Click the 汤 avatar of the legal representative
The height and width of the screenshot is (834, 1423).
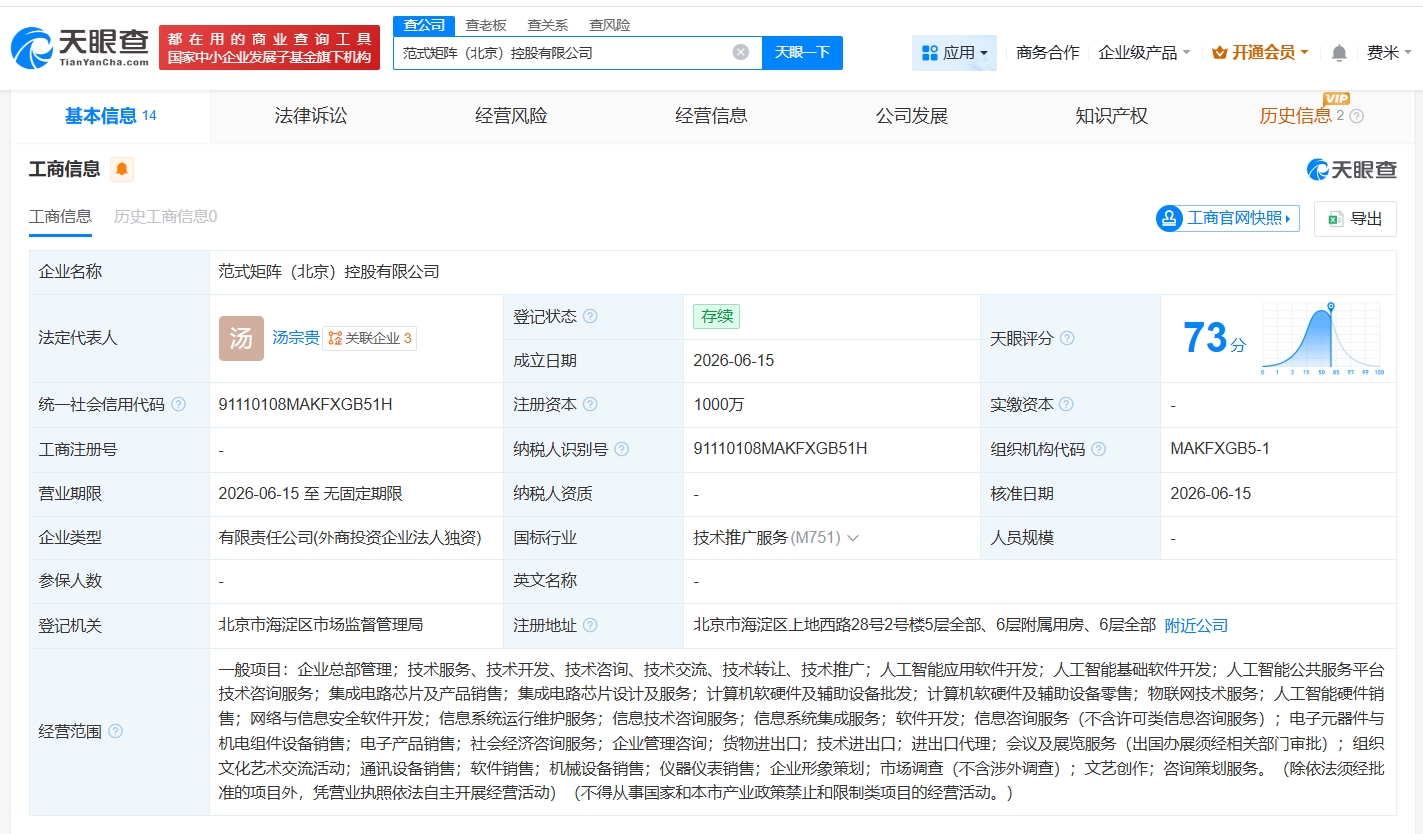241,338
